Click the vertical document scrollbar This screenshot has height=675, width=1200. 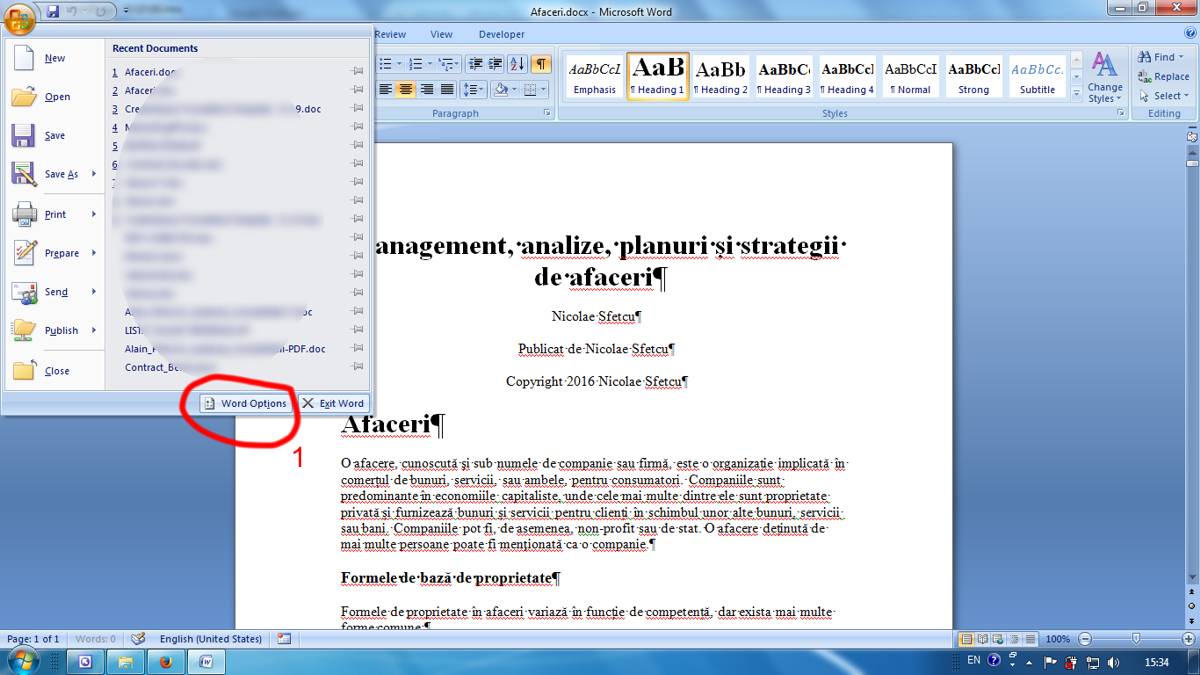click(x=1192, y=365)
